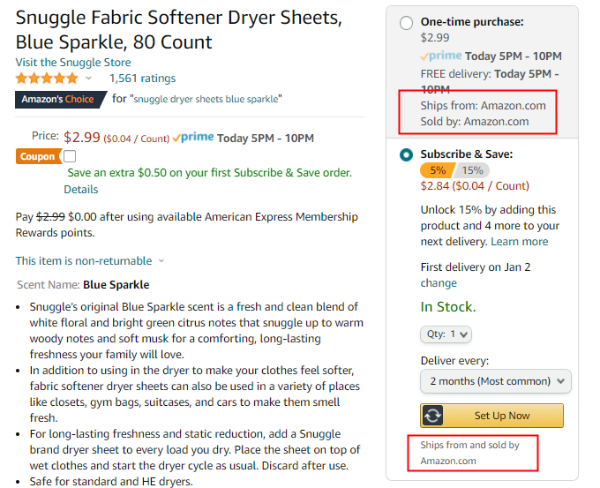Click Learn more about 15% savings
Screen dimensions: 600x488
pos(519,241)
